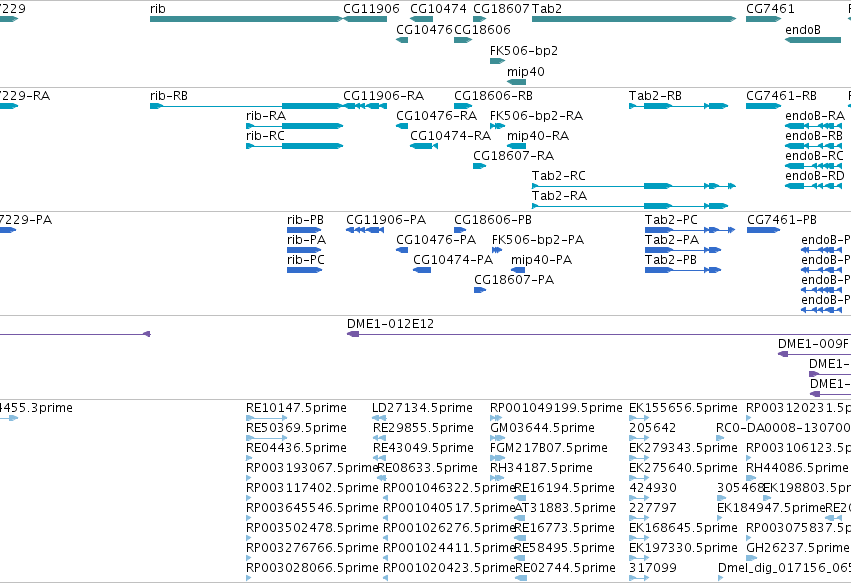Click the rib-PB protein label
This screenshot has width=851, height=583.
(x=306, y=220)
